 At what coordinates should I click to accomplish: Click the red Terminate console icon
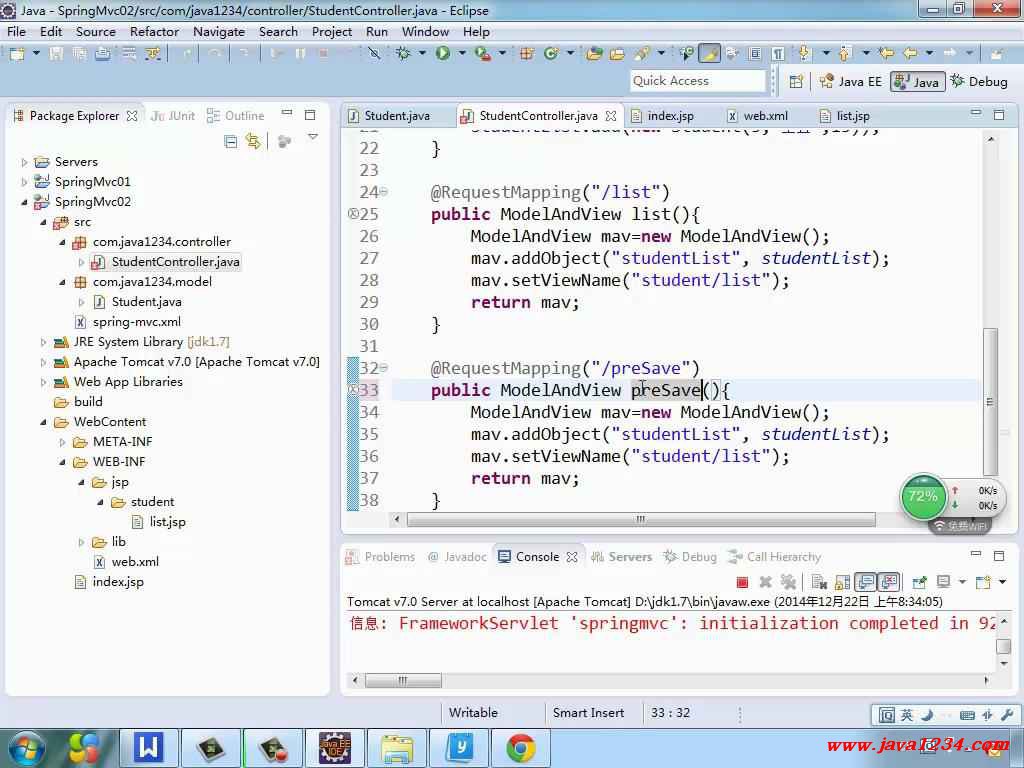(742, 582)
